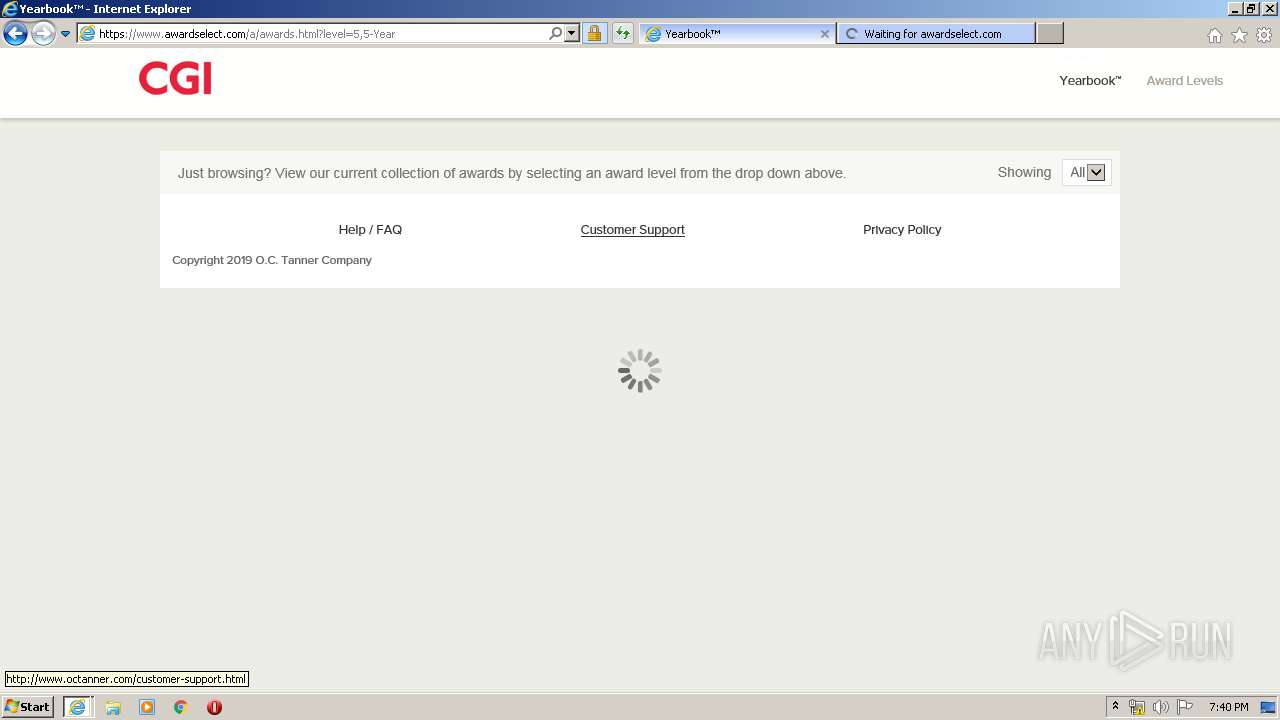This screenshot has width=1280, height=720.
Task: Switch to the Waiting for awardselect.com tab
Action: pos(935,34)
